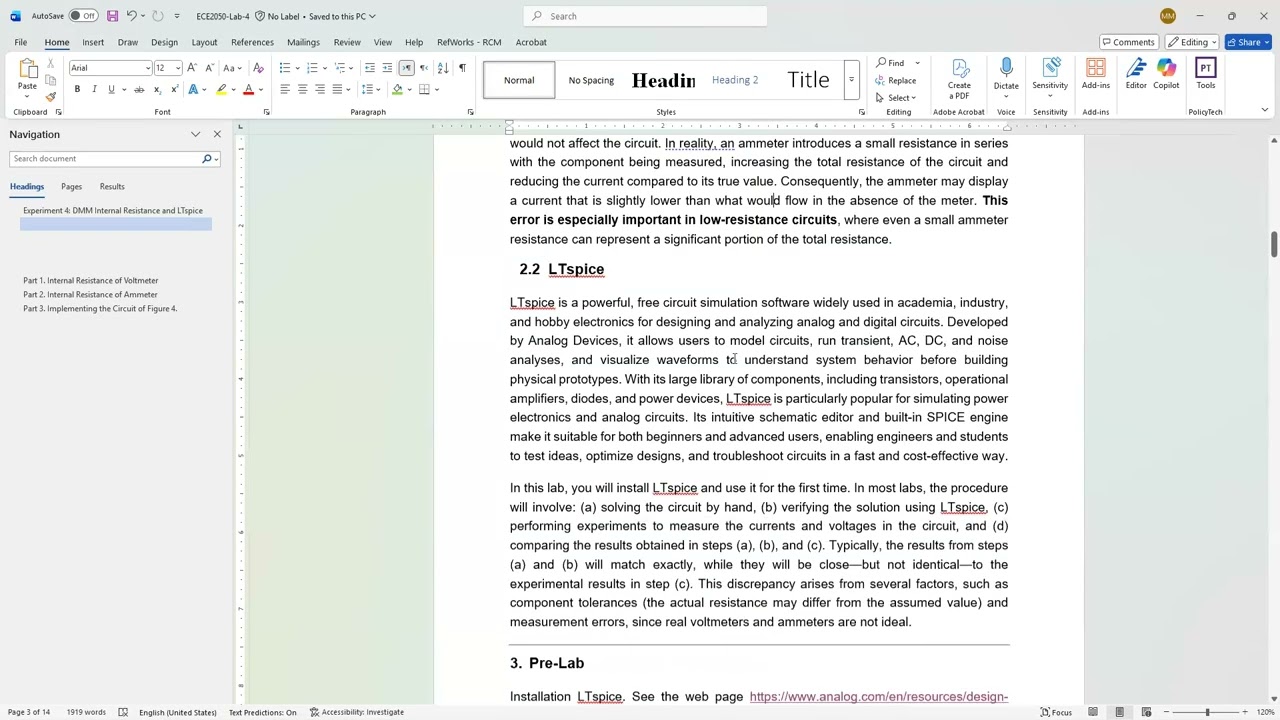Image resolution: width=1280 pixels, height=720 pixels.
Task: Apply the Heading 2 style
Action: click(735, 80)
